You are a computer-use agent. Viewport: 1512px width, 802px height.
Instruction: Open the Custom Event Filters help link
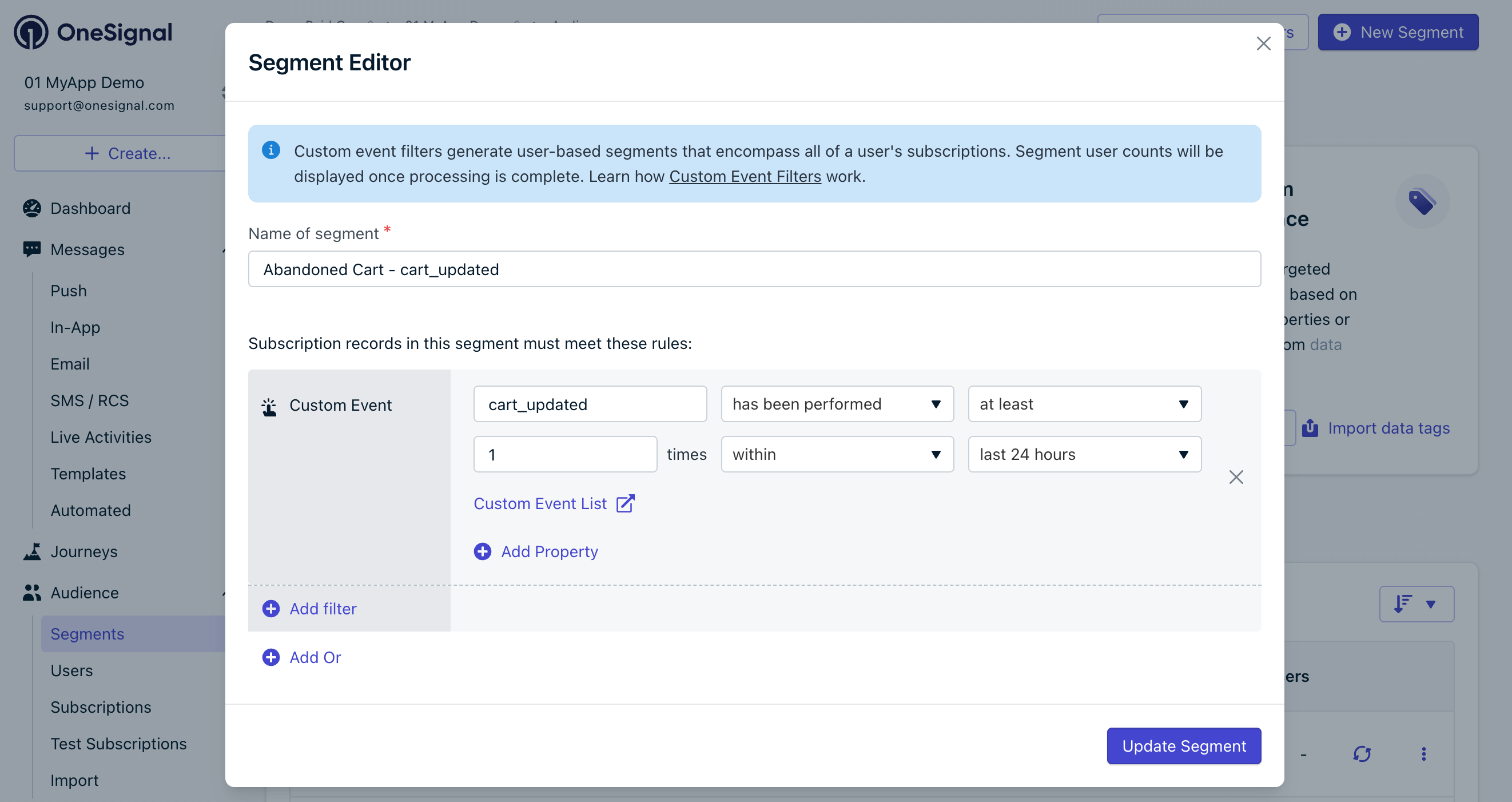pos(745,176)
